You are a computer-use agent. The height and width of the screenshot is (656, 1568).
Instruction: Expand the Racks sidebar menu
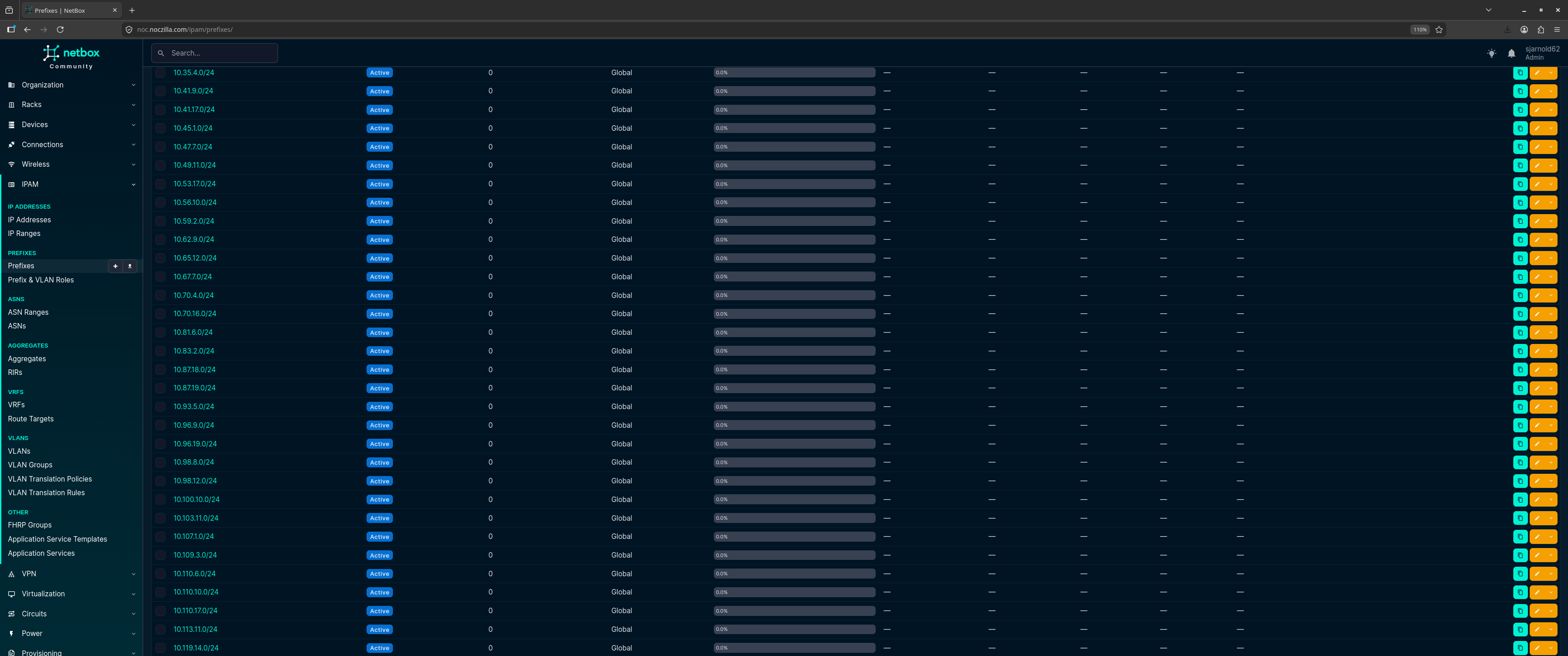[71, 105]
